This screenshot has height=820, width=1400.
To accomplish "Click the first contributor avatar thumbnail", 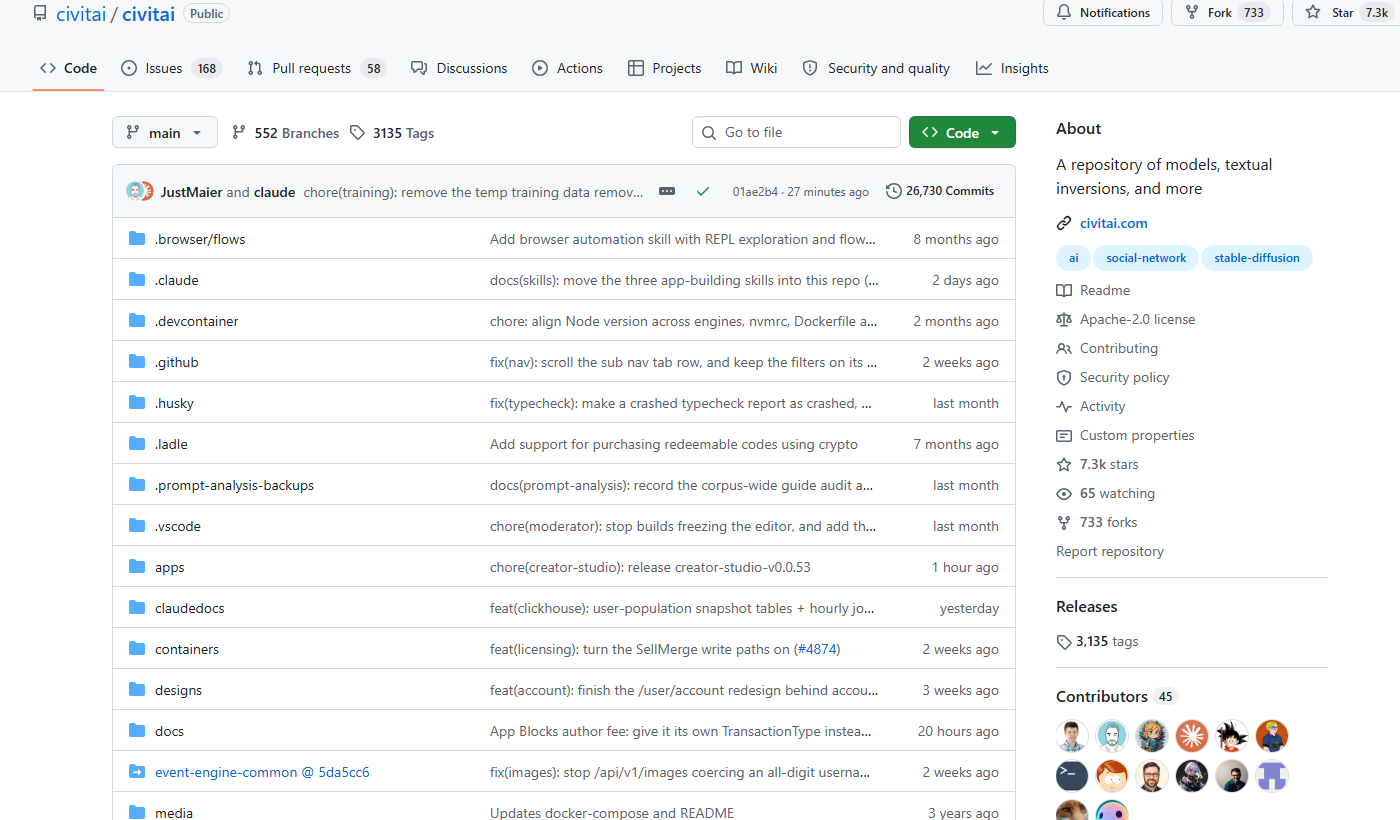I will pos(1072,736).
